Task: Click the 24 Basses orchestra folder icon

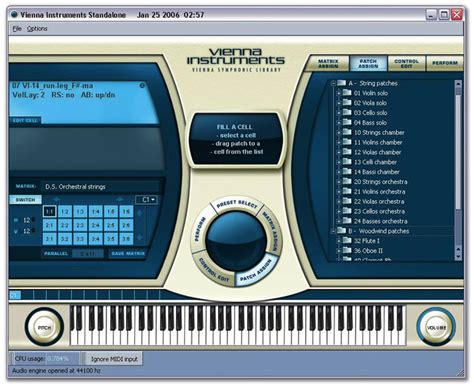Action: (x=347, y=221)
